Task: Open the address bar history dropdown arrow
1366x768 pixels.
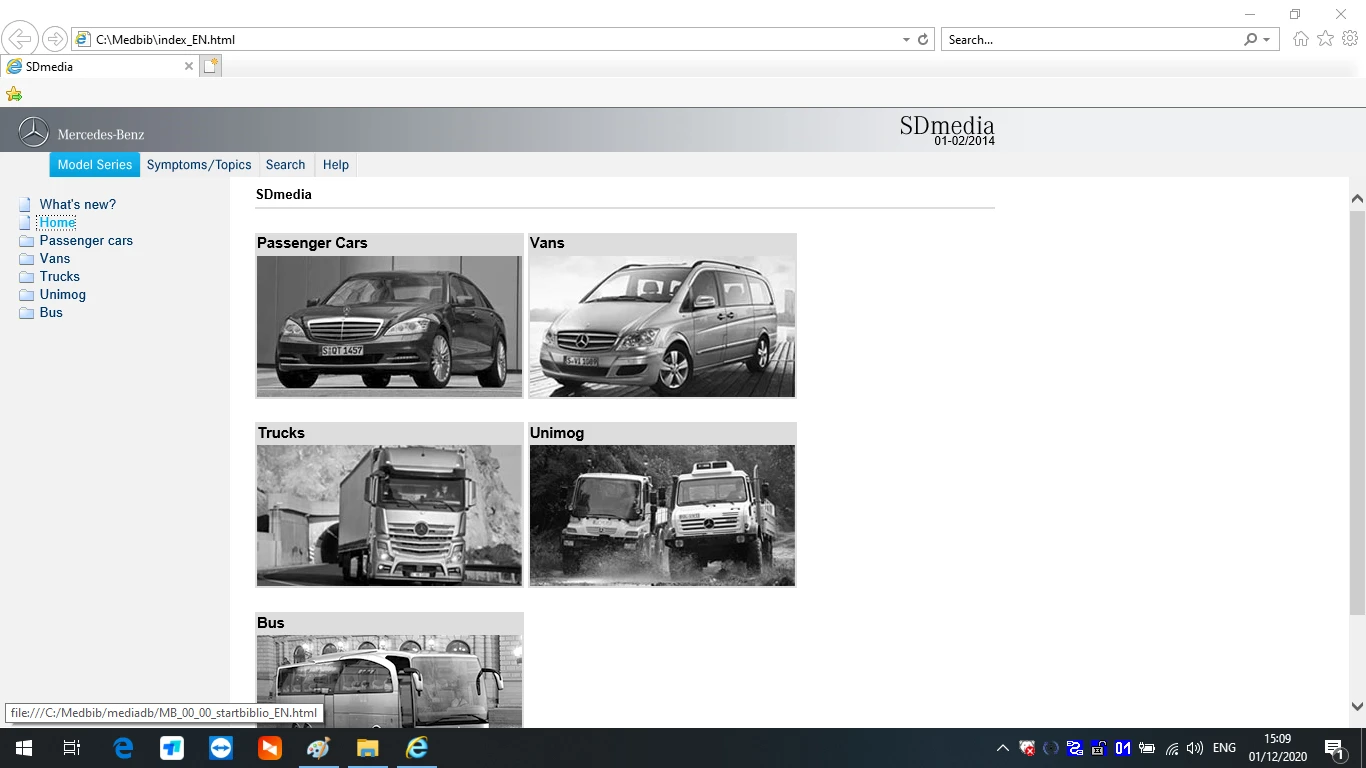Action: click(x=906, y=40)
